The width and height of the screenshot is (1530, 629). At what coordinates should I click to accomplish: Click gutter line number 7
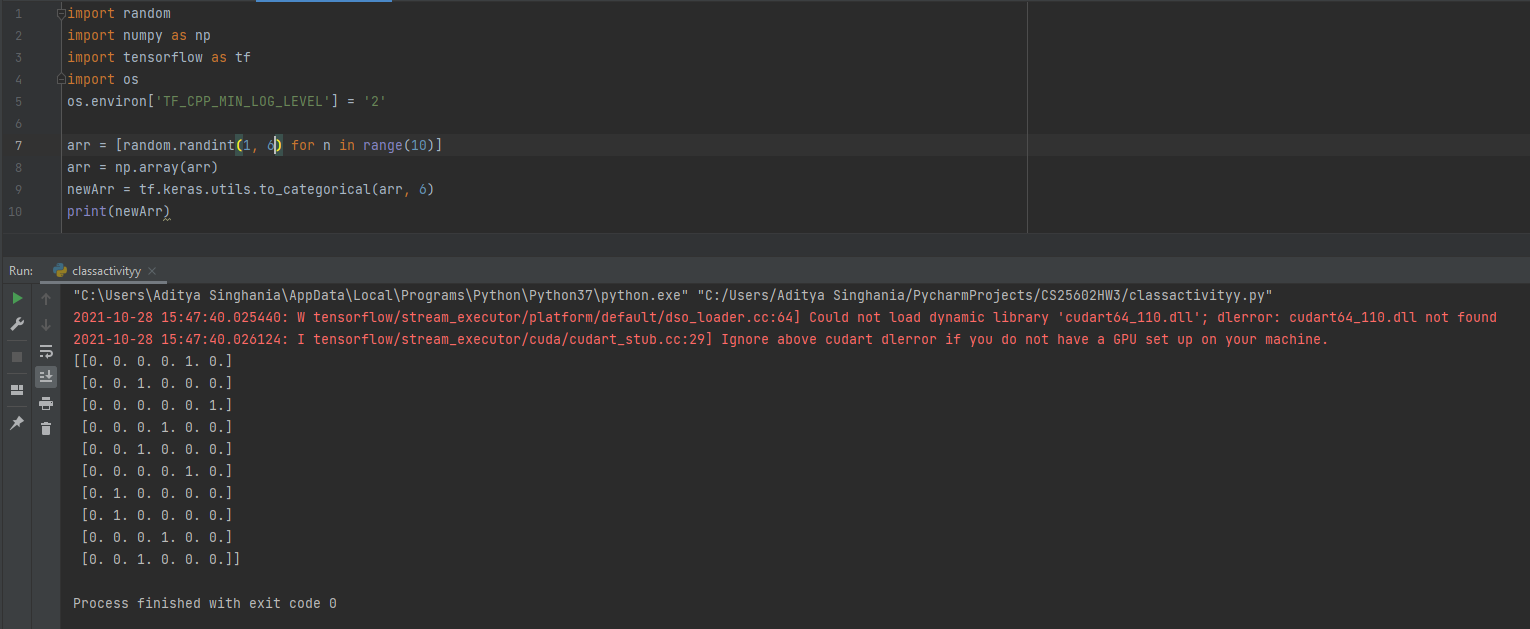click(18, 145)
